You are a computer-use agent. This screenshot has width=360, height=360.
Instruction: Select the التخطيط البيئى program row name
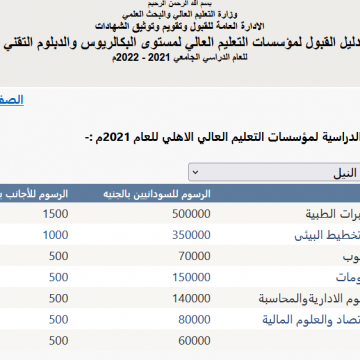327,235
